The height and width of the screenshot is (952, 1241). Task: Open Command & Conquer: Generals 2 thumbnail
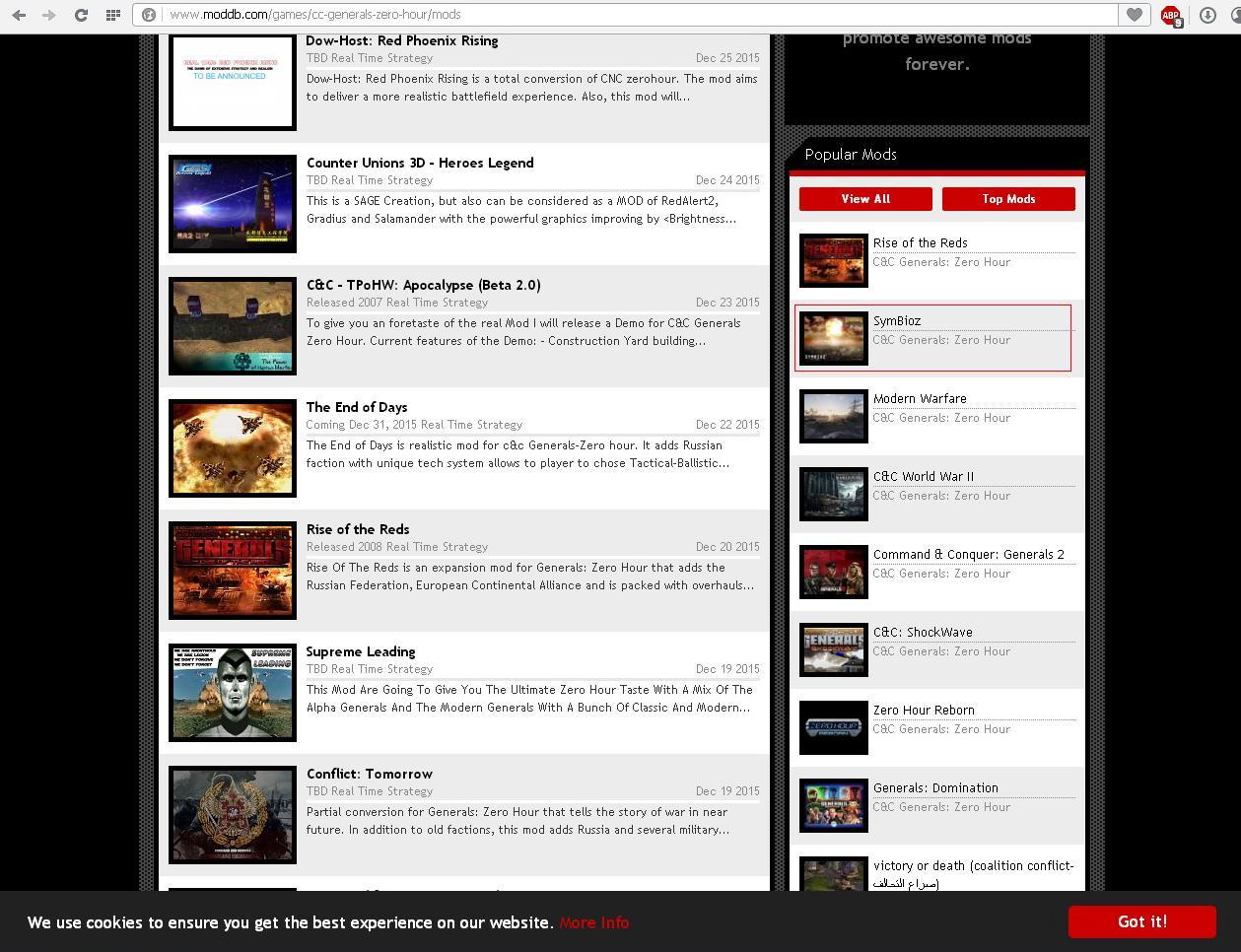(834, 572)
